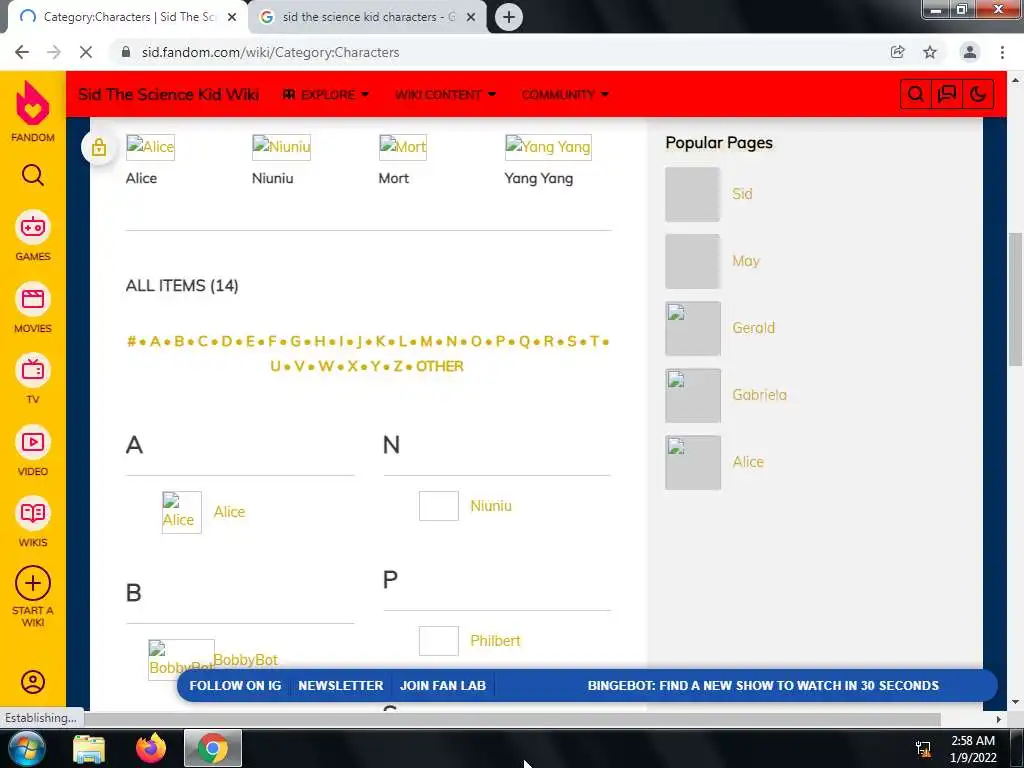Screen dimensions: 1024x768
Task: Click the Chrome taskbar icon
Action: [213, 748]
